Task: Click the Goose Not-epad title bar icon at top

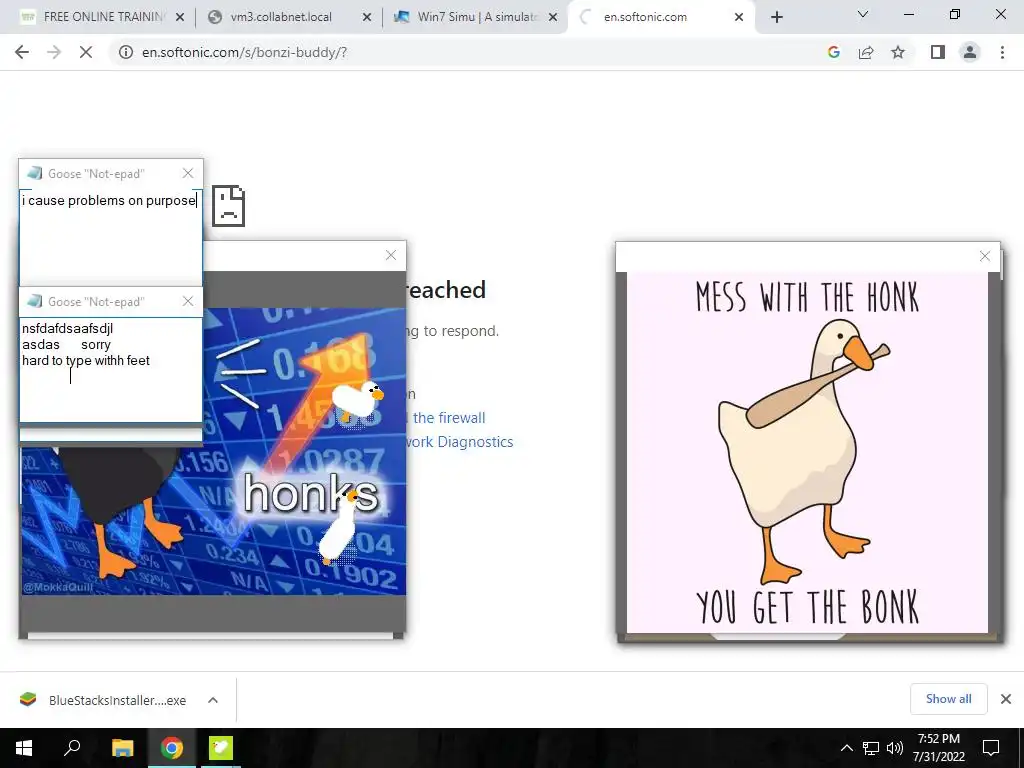Action: point(35,173)
